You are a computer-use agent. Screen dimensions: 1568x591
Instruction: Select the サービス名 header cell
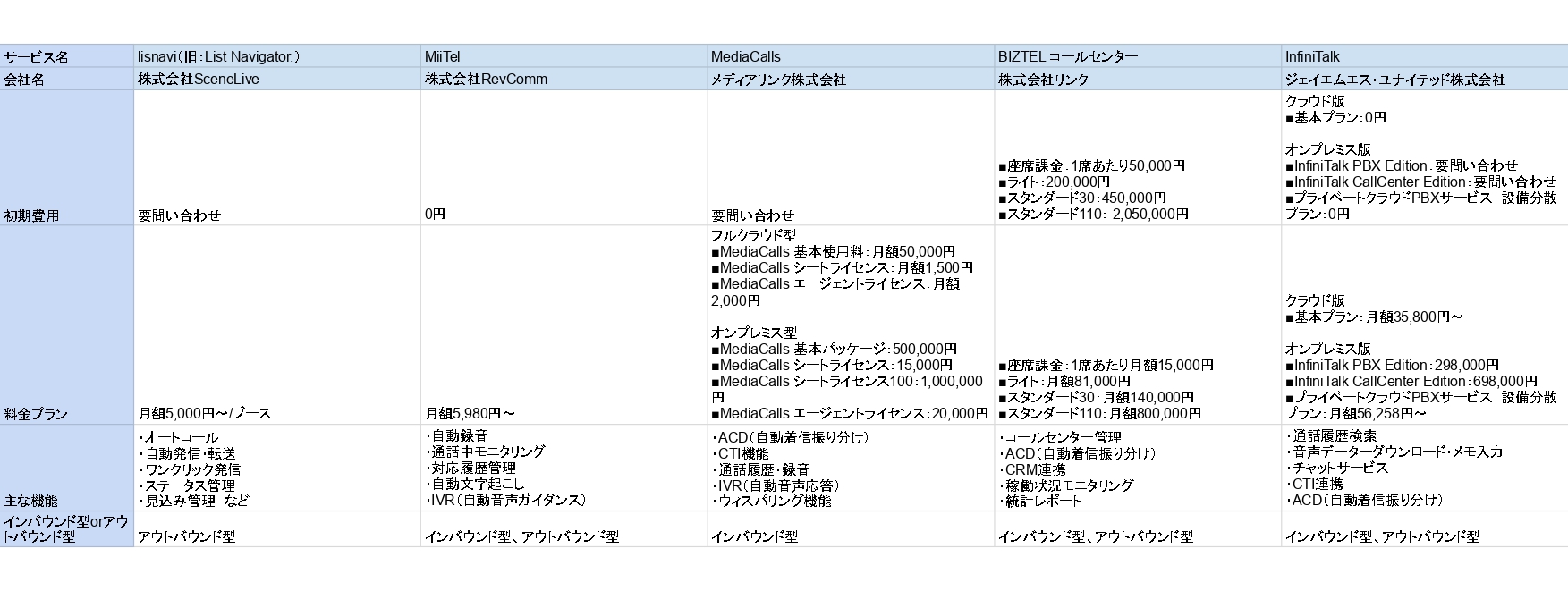click(67, 55)
